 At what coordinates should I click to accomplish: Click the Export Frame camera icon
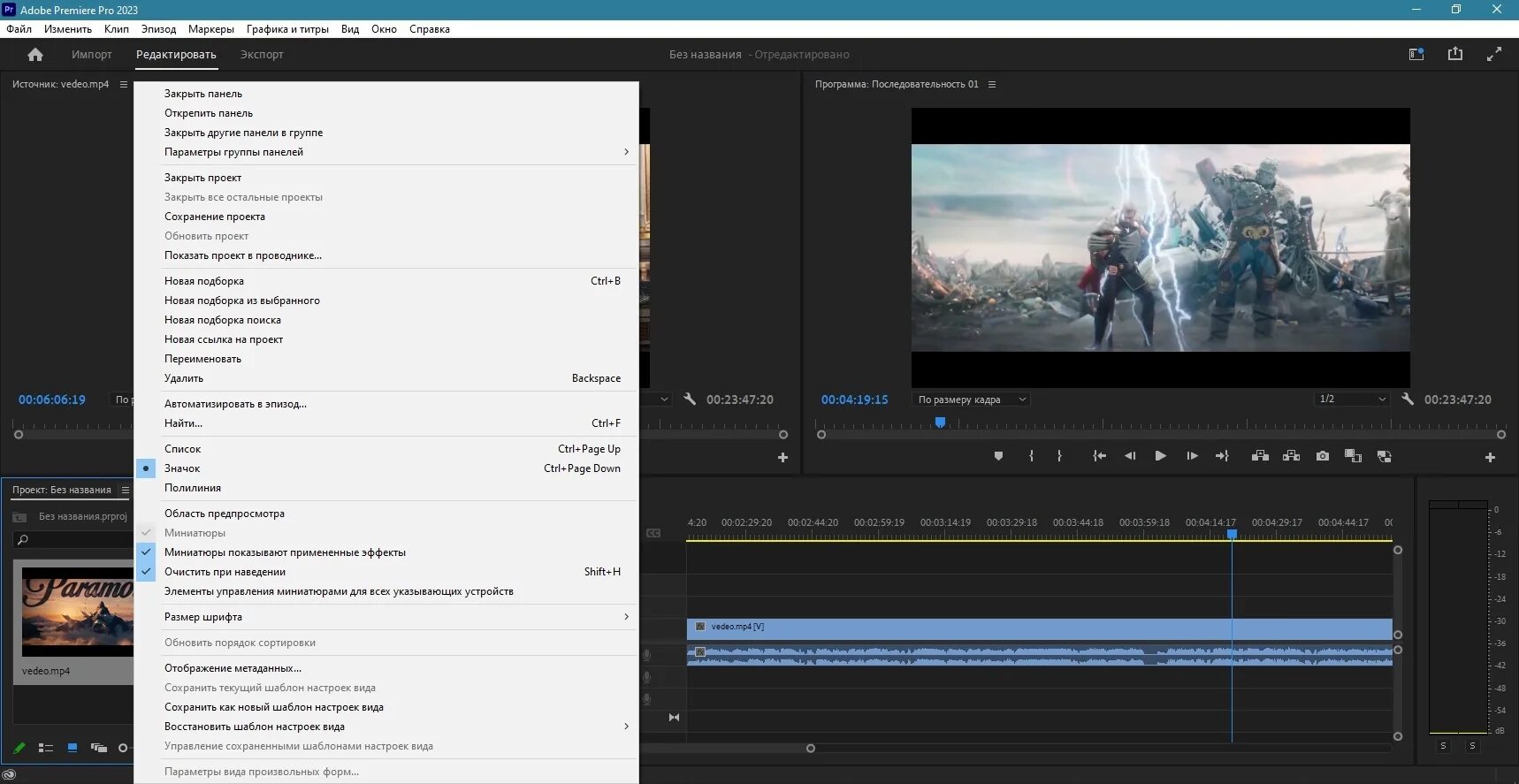[x=1322, y=456]
